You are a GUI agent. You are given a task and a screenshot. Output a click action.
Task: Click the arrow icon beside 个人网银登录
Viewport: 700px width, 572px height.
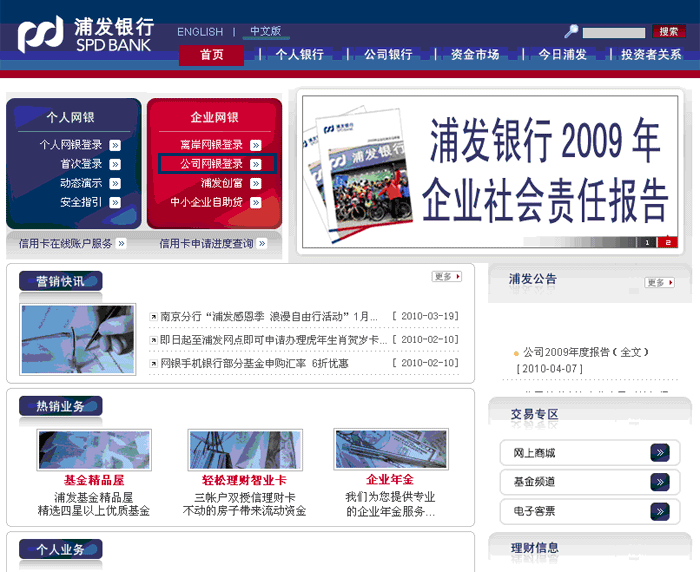tap(115, 145)
